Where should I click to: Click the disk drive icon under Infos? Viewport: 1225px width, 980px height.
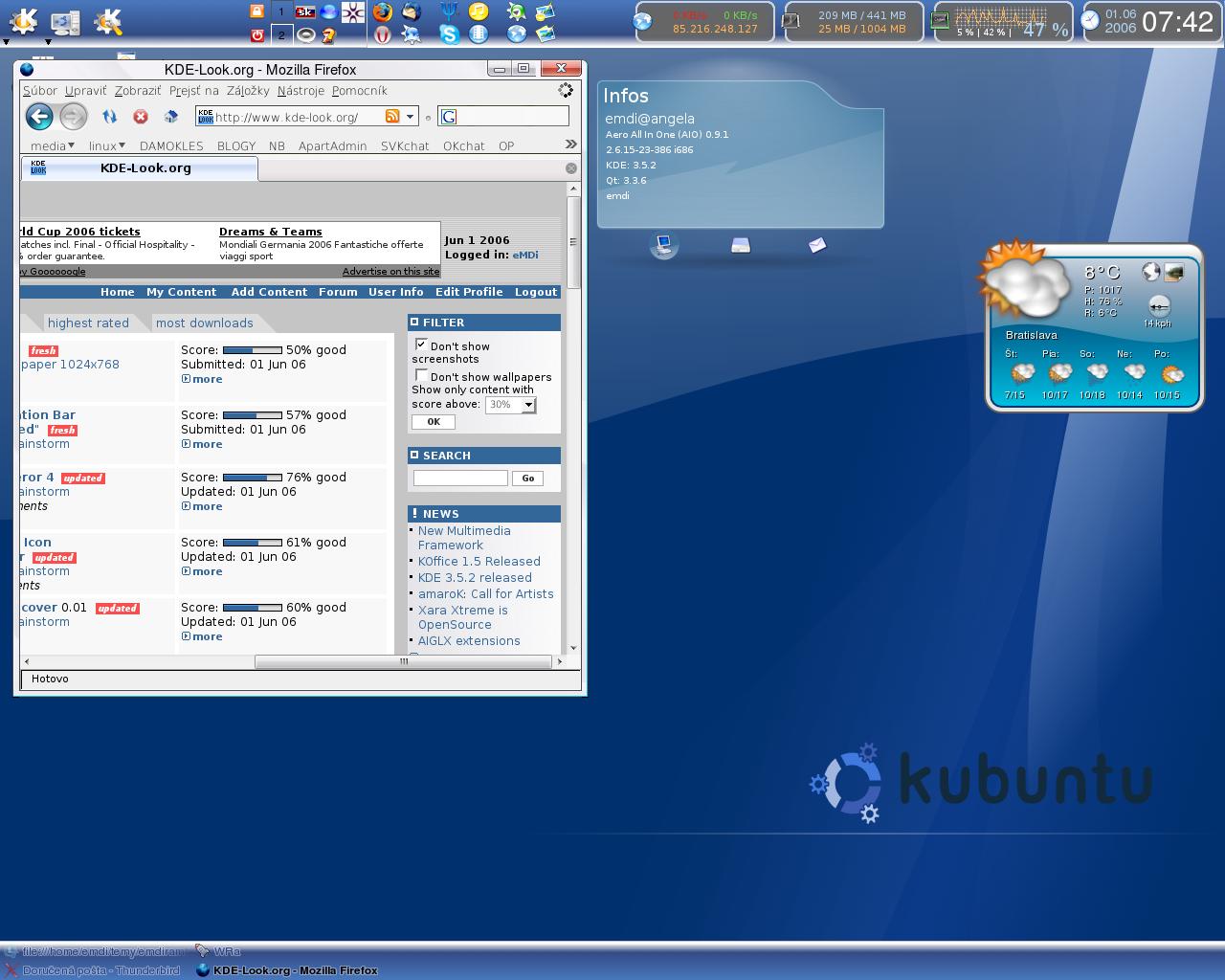tap(741, 246)
